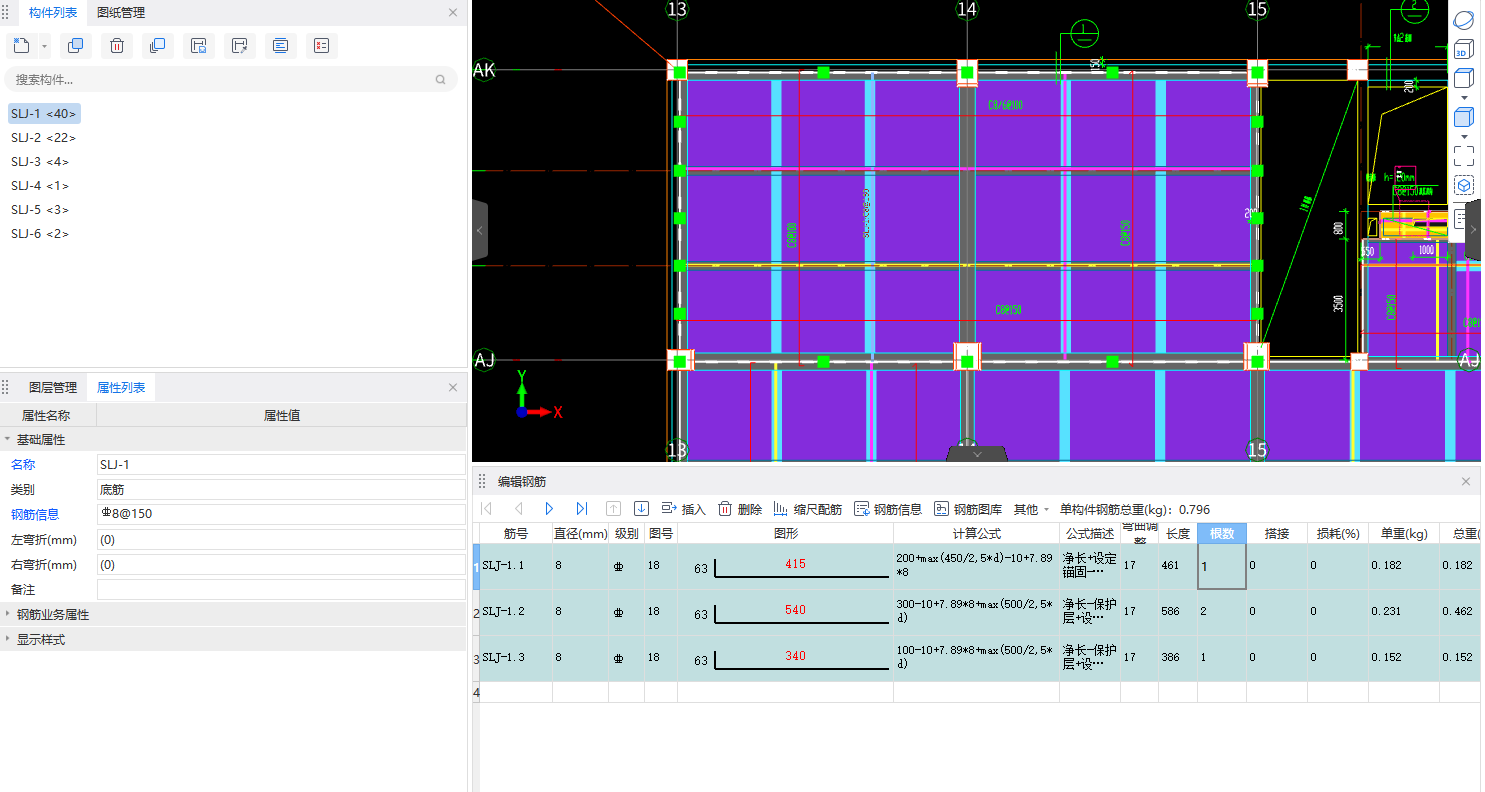This screenshot has height=792, width=1485.
Task: Click the dashed-rectangle fullscreen icon
Action: pyautogui.click(x=1464, y=156)
